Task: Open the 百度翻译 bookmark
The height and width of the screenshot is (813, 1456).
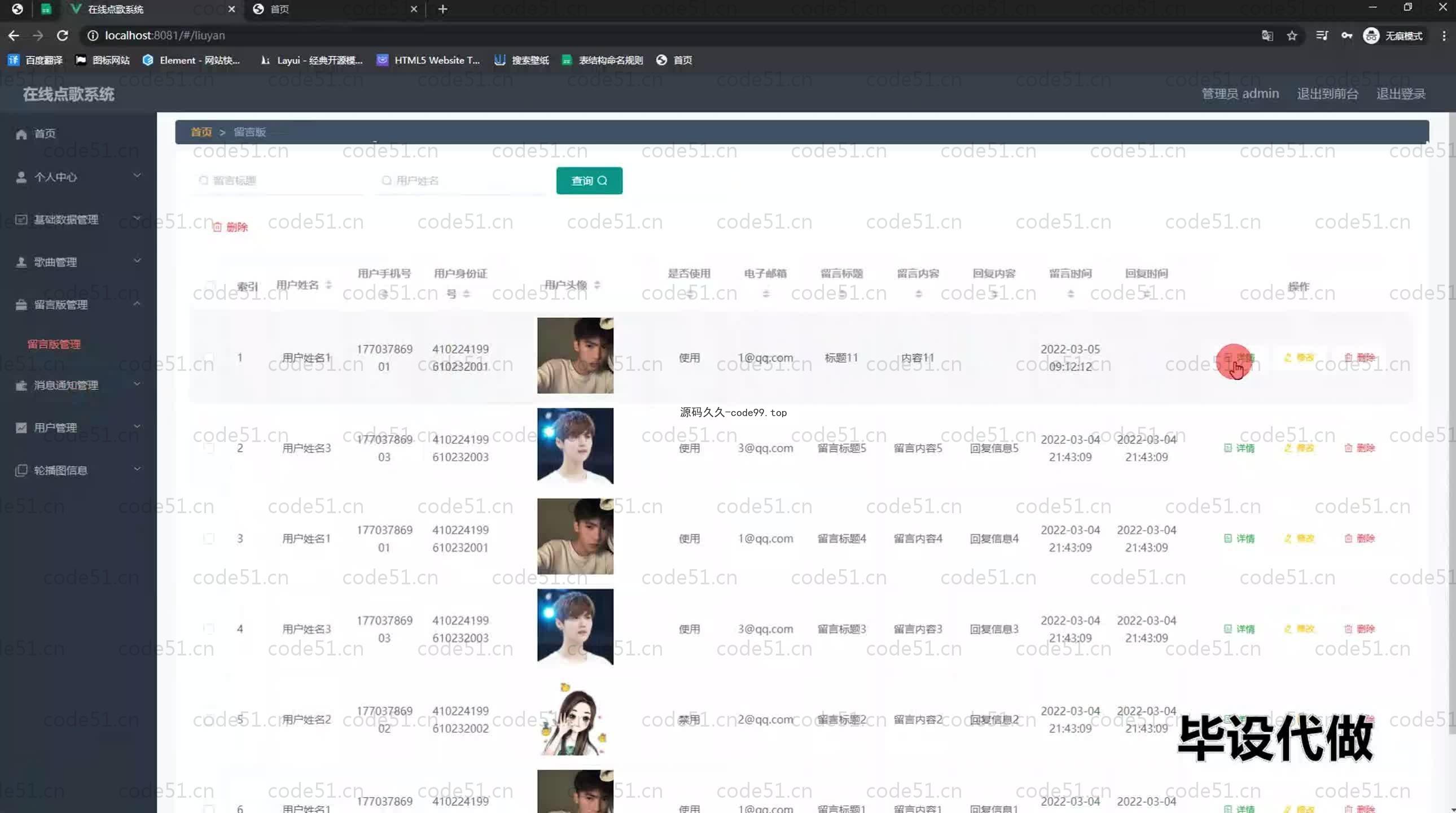Action: click(x=35, y=60)
